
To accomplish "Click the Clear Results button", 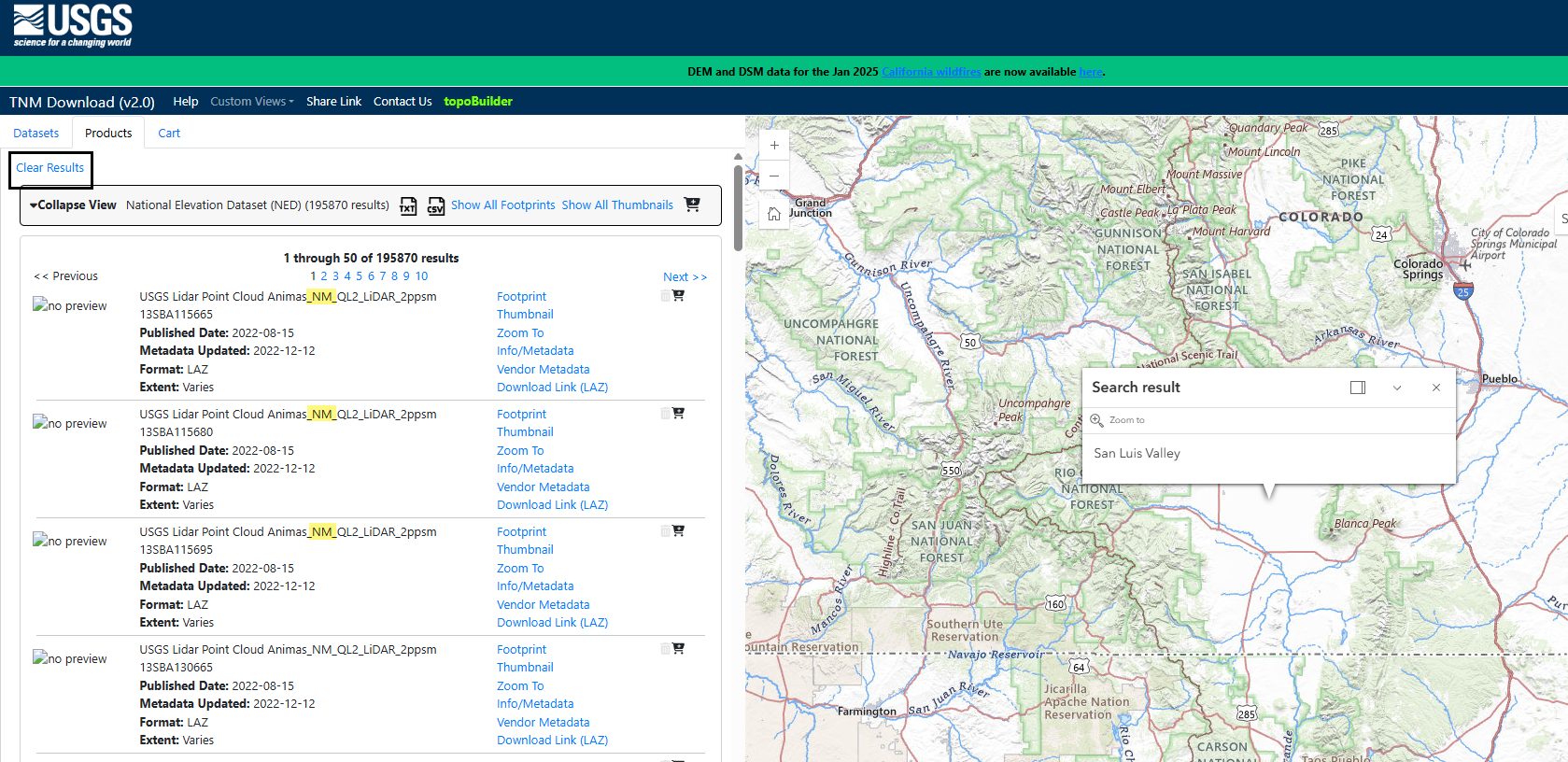I will click(x=50, y=168).
